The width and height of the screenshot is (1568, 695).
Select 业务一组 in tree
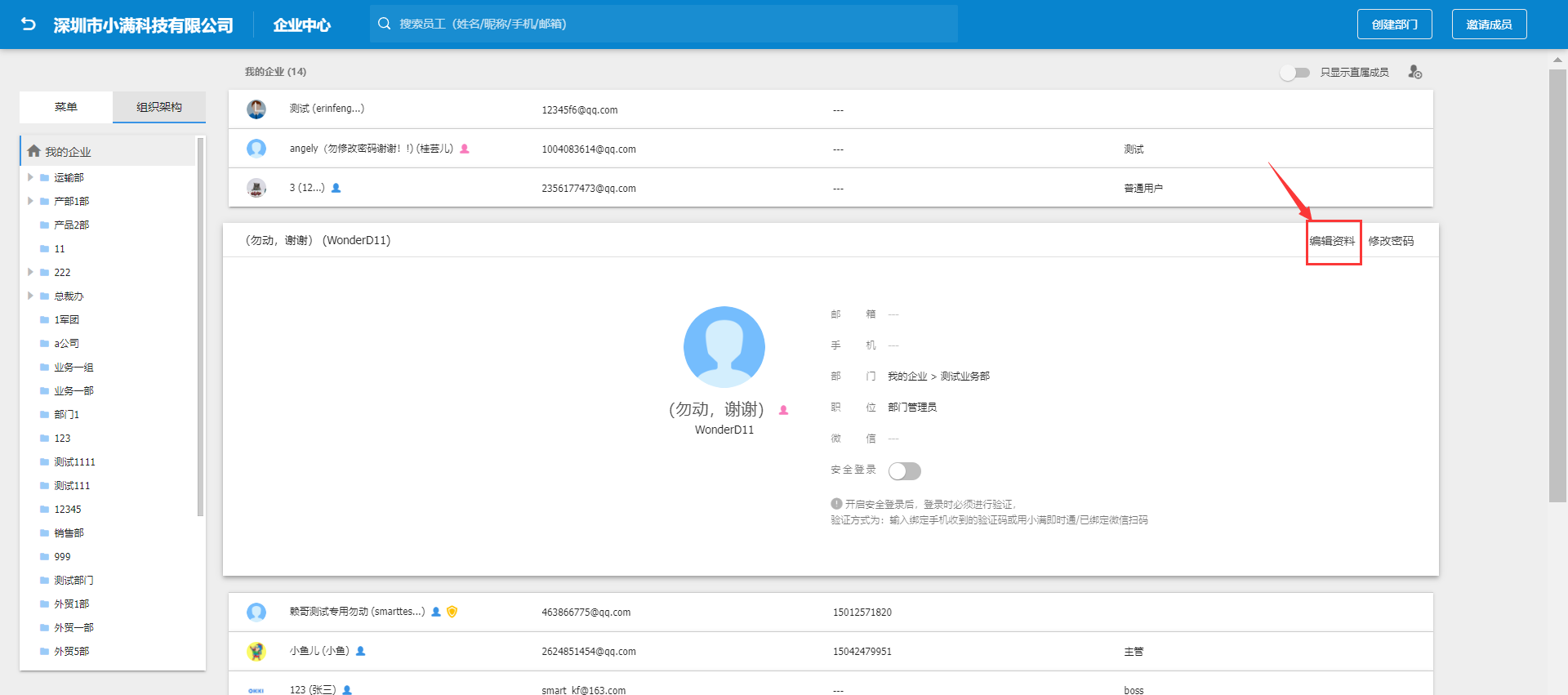coord(73,367)
